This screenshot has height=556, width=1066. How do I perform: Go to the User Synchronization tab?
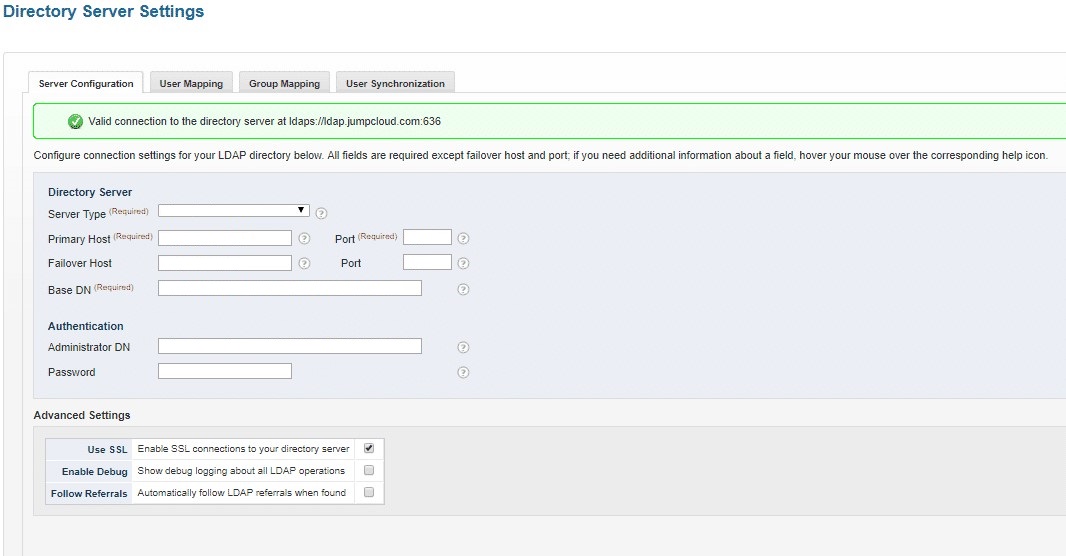(395, 84)
